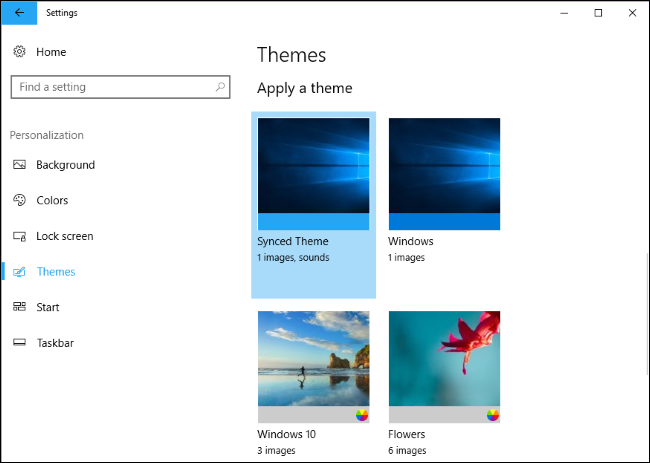Click the Start tiles icon
The width and height of the screenshot is (650, 463).
click(x=19, y=307)
